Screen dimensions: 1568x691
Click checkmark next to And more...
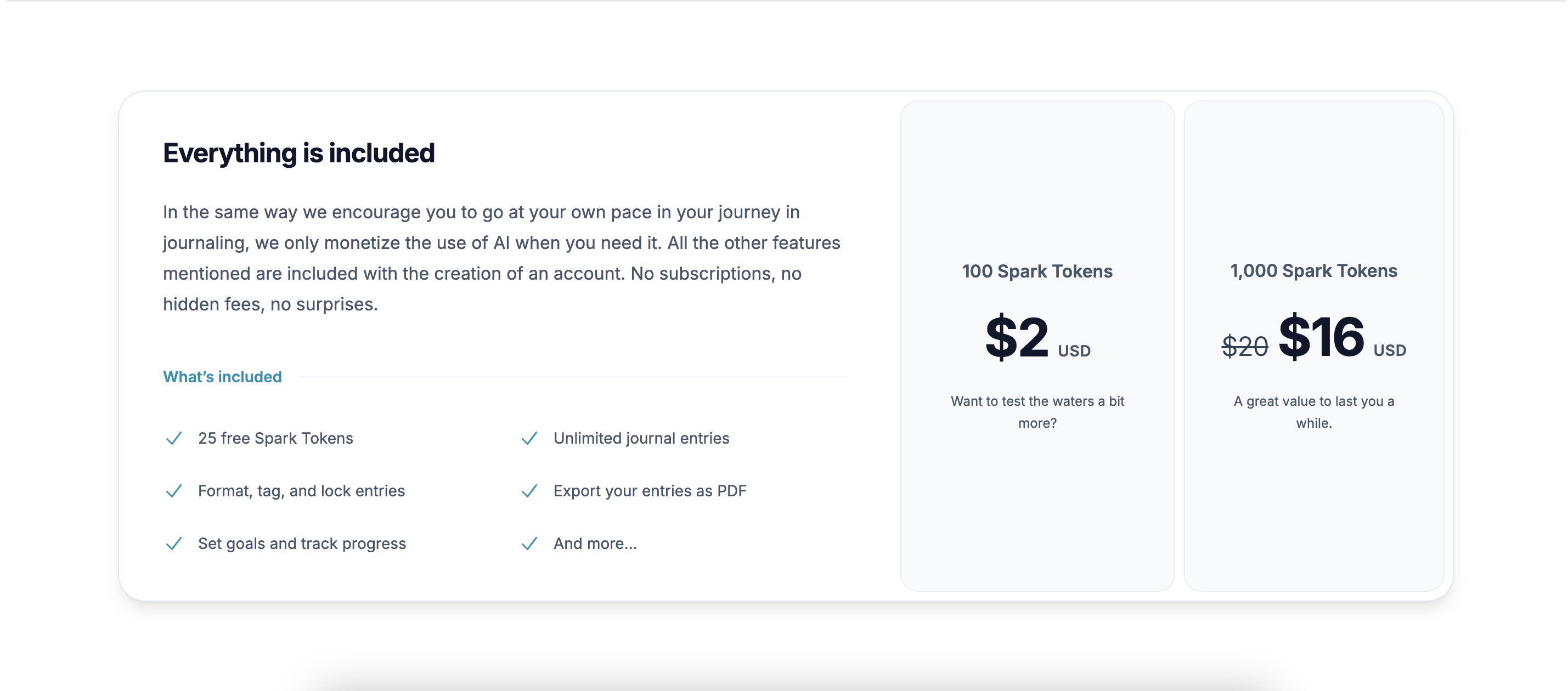[x=529, y=543]
